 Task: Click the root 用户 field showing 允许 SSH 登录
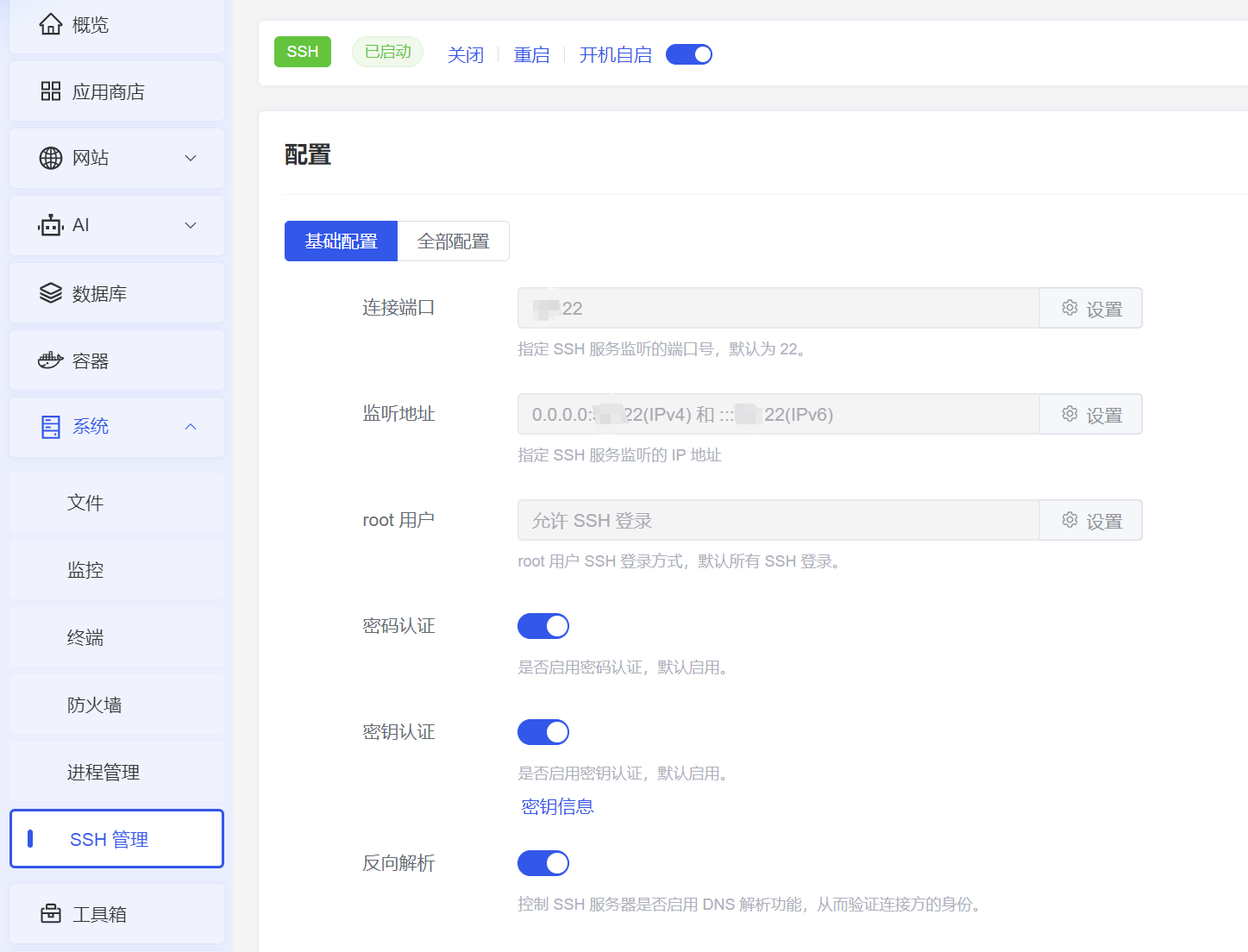click(x=777, y=521)
